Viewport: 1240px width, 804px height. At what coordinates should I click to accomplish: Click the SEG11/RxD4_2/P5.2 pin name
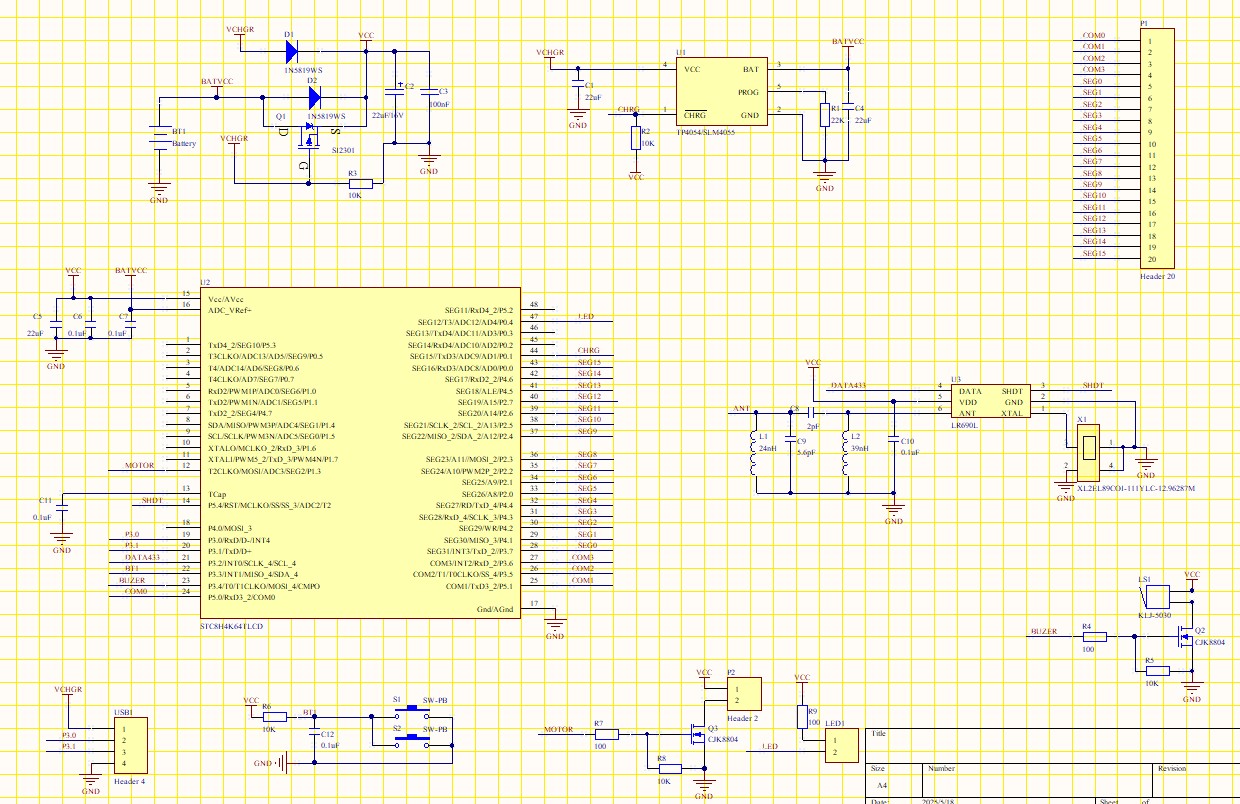(479, 310)
